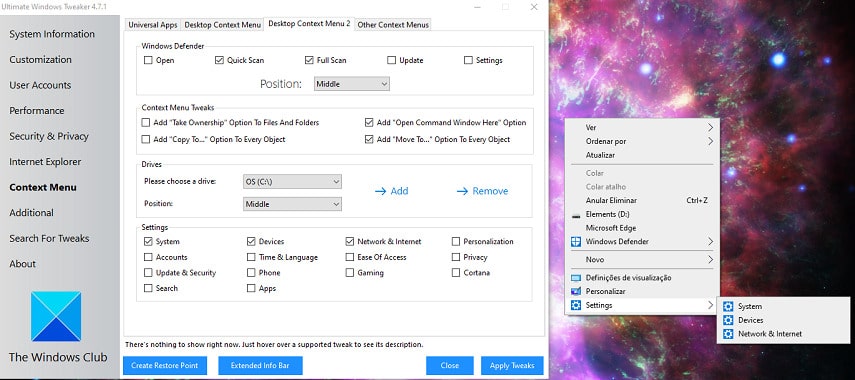Click the Devices submenu gear icon
Image resolution: width=855 pixels, height=380 pixels.
click(728, 320)
